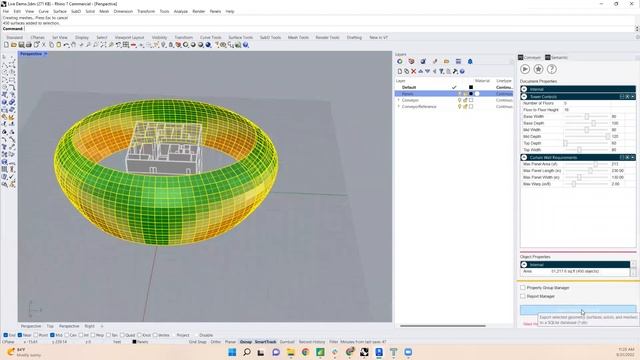Open Chrome from the taskbar
This screenshot has height=360, width=640.
(x=305, y=352)
